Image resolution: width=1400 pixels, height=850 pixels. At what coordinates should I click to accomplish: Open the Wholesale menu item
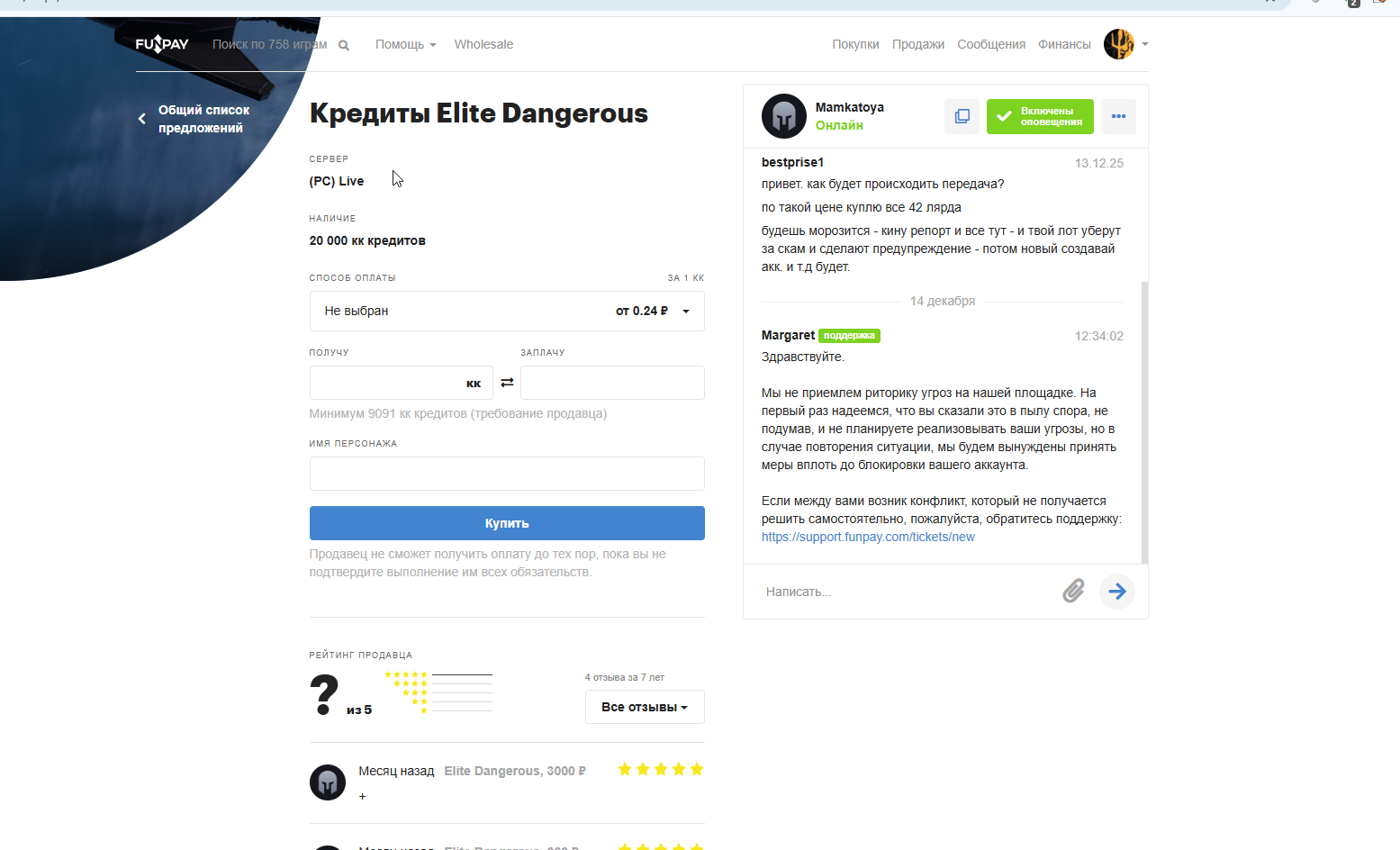483,44
